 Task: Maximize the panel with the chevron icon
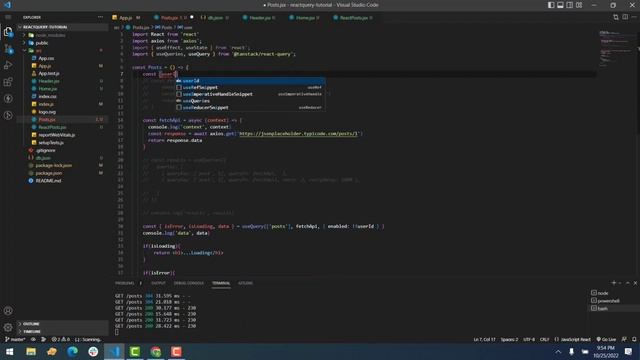tap(627, 283)
